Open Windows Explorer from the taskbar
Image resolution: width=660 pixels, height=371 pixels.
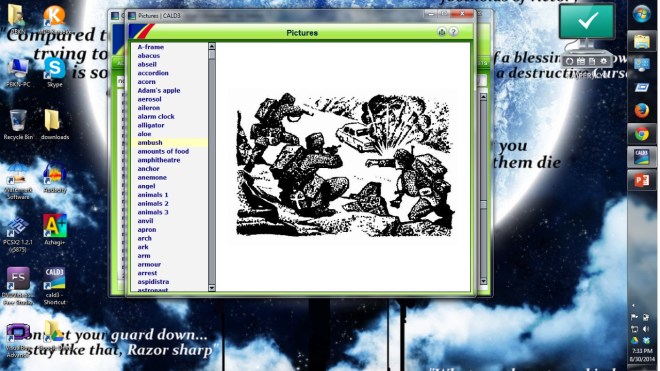point(641,41)
